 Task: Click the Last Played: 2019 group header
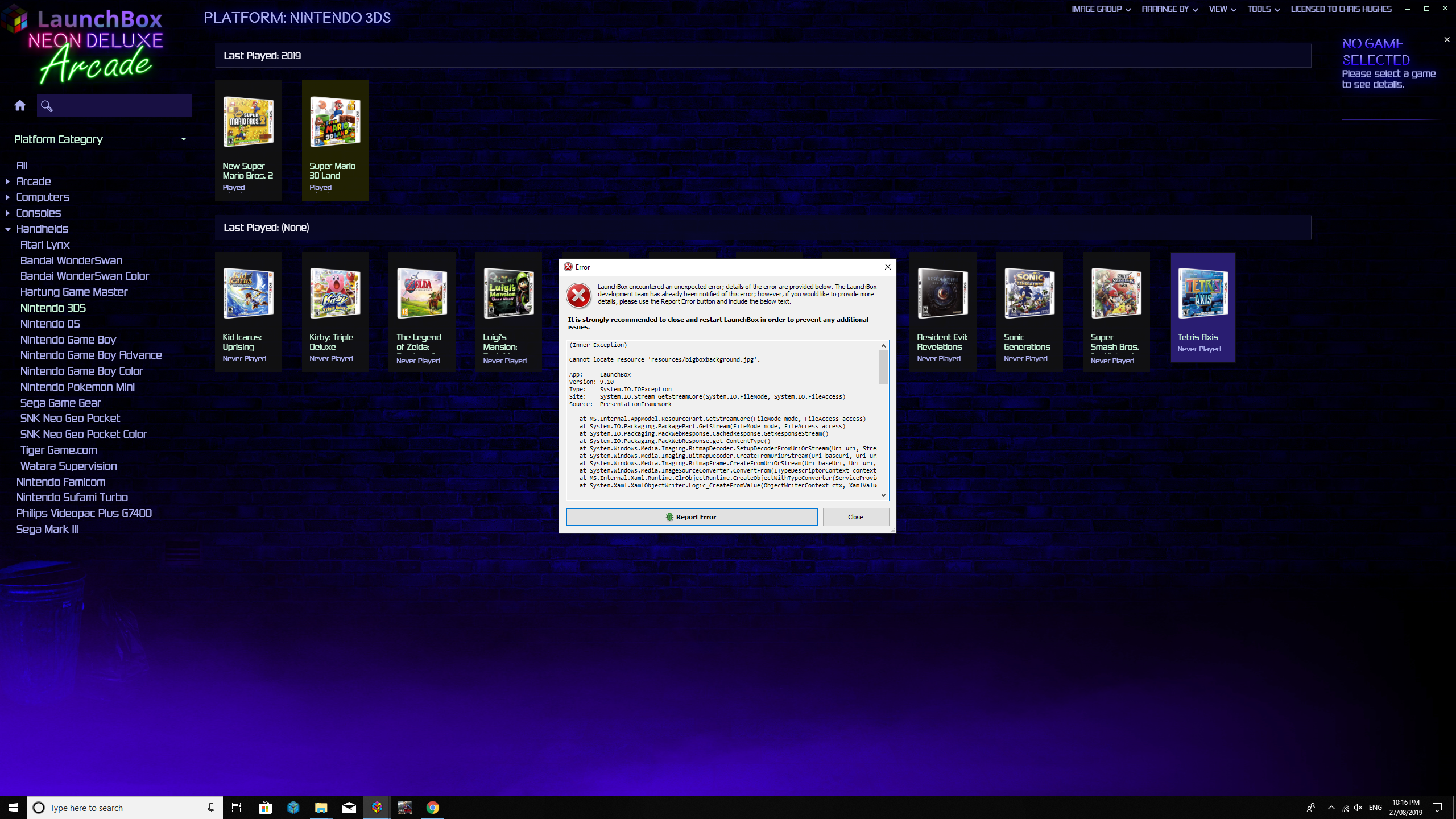coord(763,56)
